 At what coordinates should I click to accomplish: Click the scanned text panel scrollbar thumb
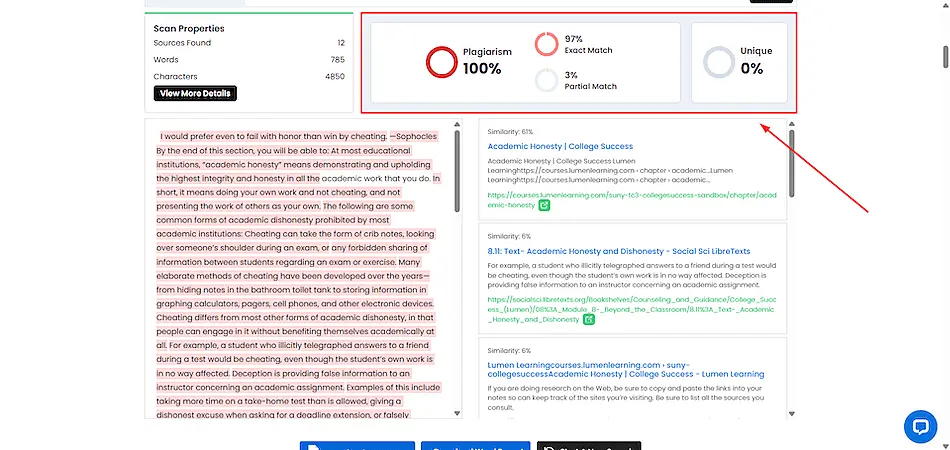(x=457, y=171)
